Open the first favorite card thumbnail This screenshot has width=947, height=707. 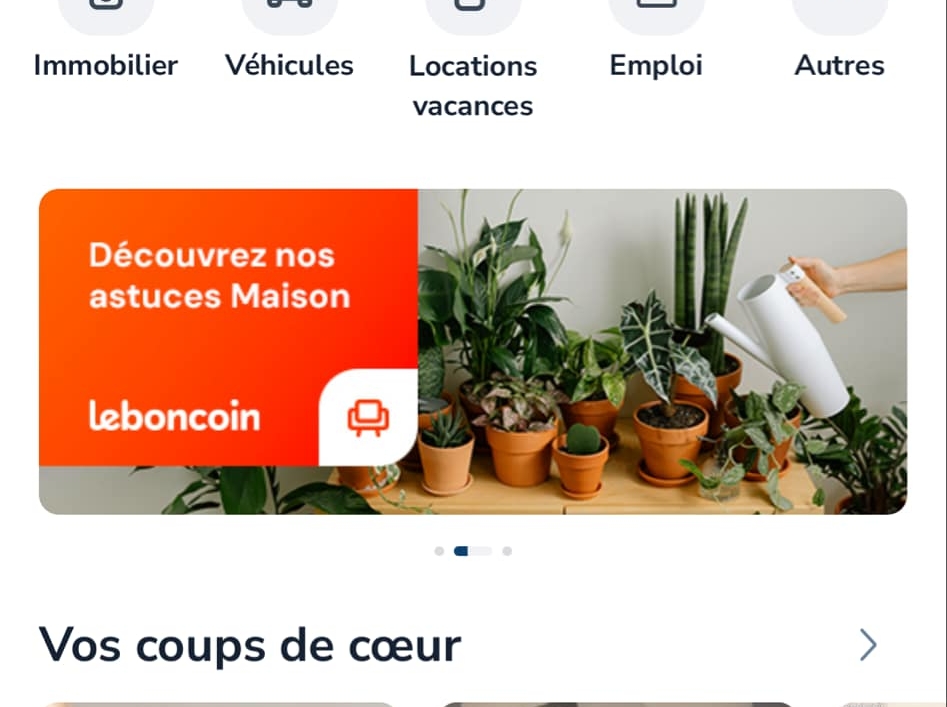pos(220,705)
